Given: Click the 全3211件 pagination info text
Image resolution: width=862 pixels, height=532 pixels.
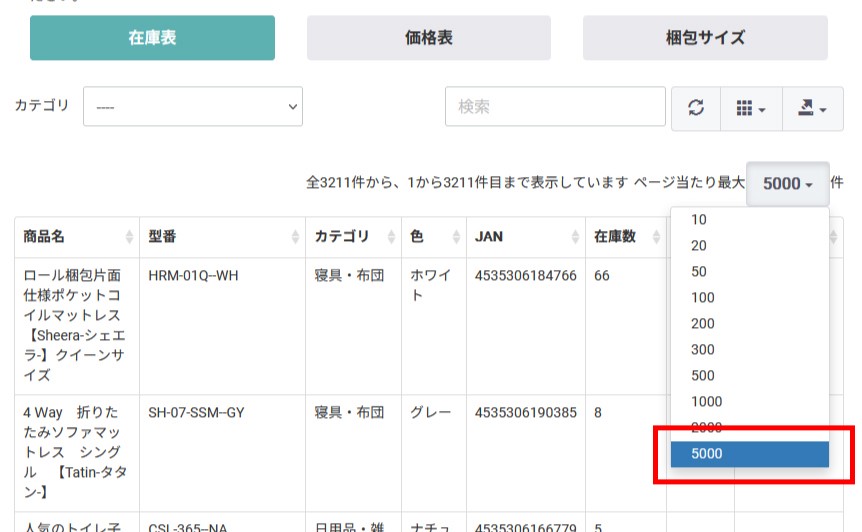Looking at the screenshot, I should click(467, 182).
